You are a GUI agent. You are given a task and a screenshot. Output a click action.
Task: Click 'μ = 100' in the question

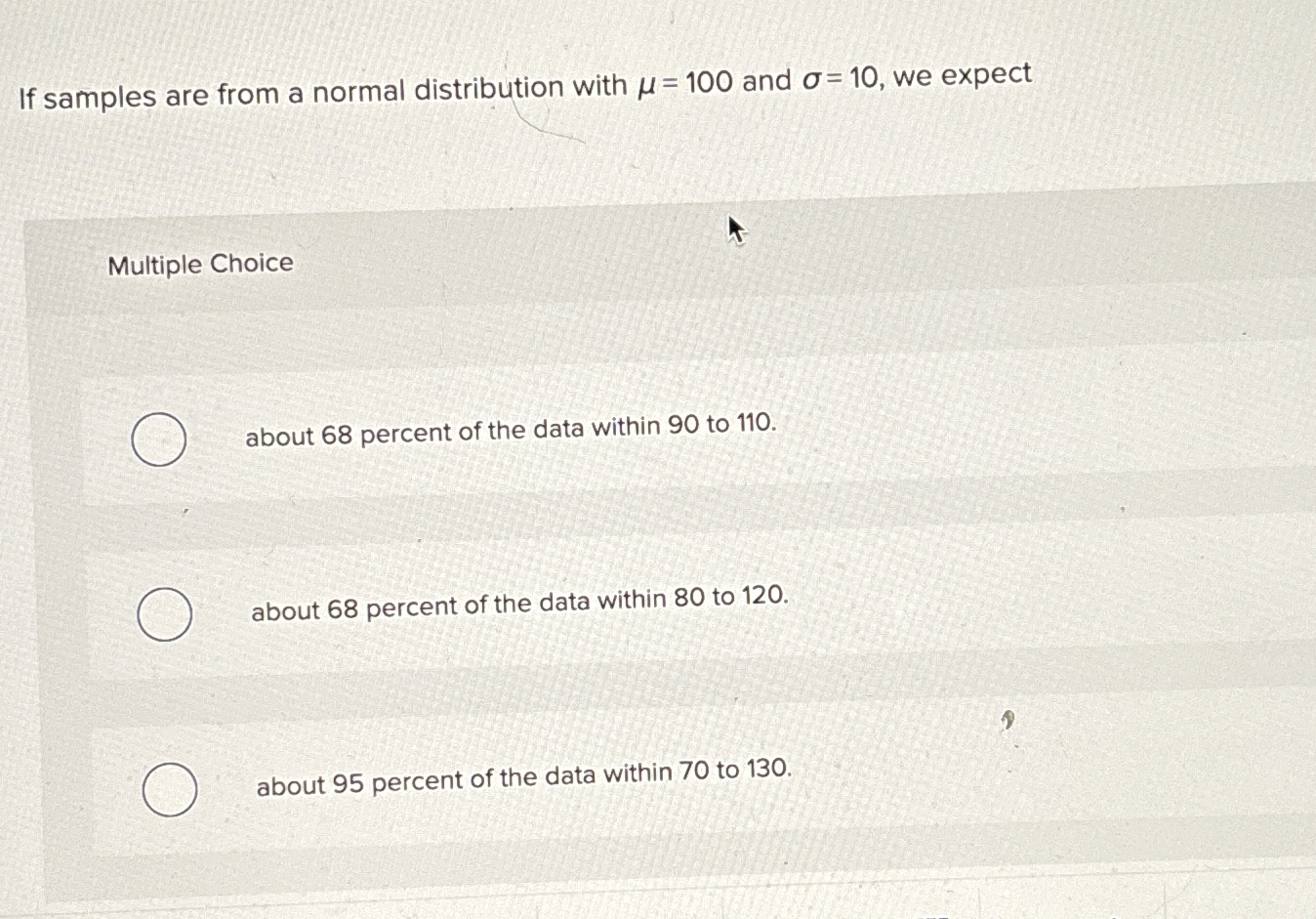(x=683, y=84)
